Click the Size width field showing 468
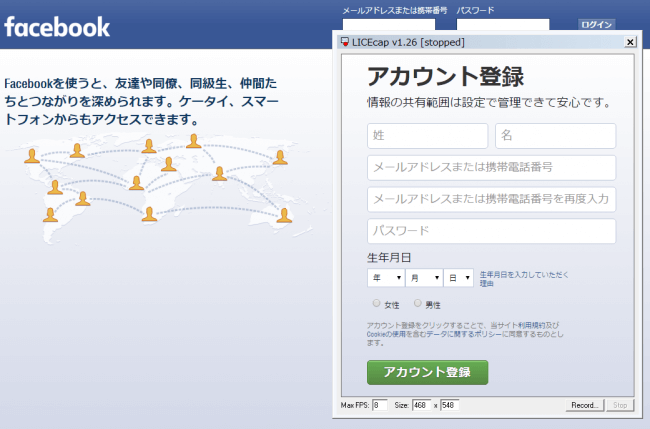This screenshot has width=650, height=429. pyautogui.click(x=421, y=405)
